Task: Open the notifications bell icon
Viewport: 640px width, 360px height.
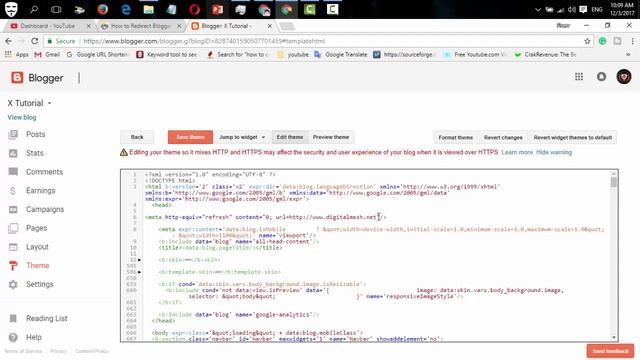Action: point(601,77)
